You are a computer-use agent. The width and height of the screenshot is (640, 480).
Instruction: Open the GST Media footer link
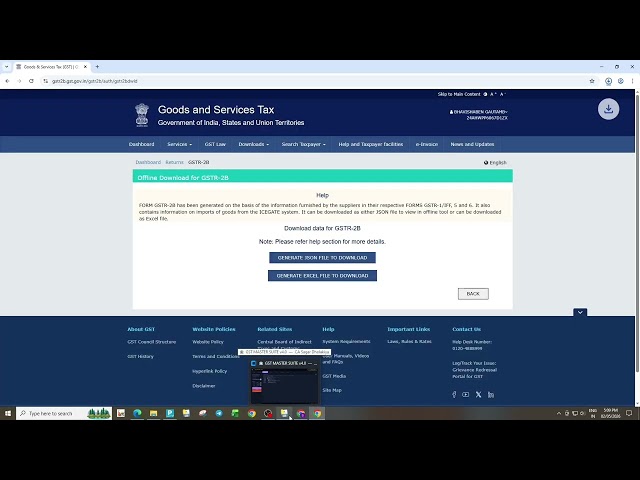(334, 376)
